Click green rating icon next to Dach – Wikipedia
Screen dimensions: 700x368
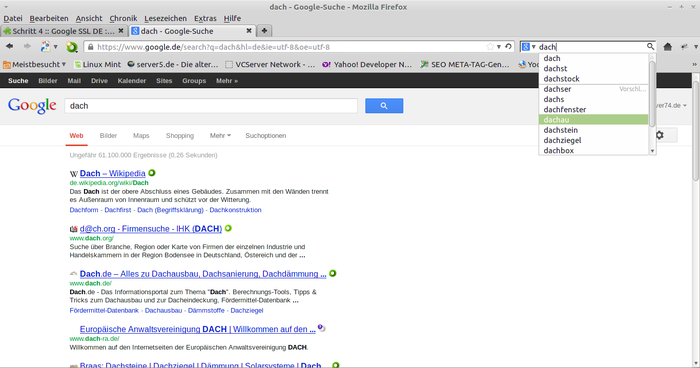(152, 173)
